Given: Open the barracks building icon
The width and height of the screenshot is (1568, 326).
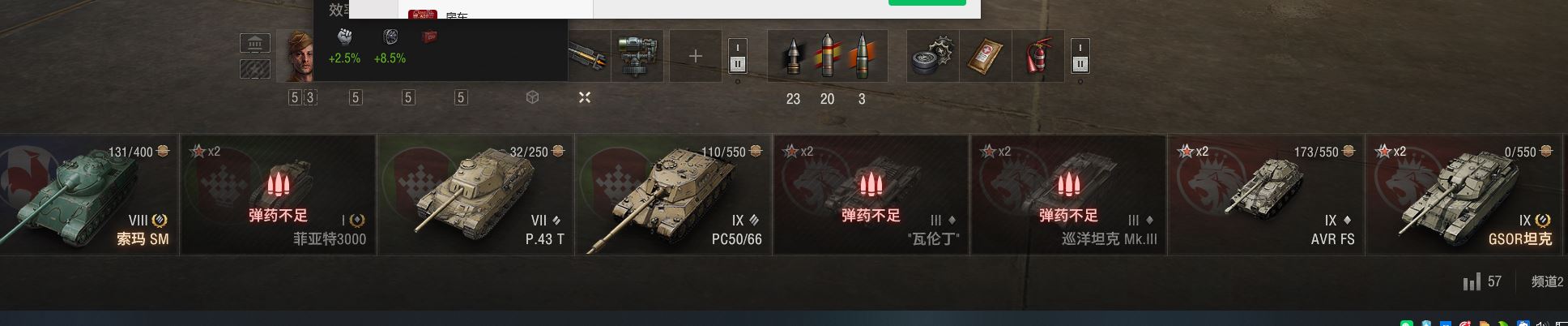Looking at the screenshot, I should (255, 43).
